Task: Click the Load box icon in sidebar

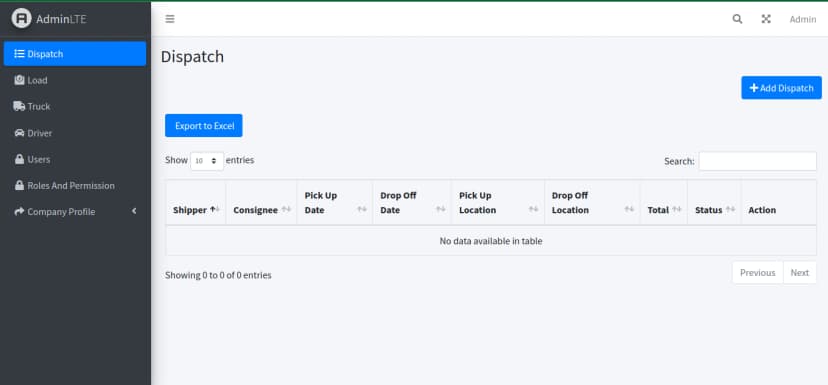Action: (20, 80)
